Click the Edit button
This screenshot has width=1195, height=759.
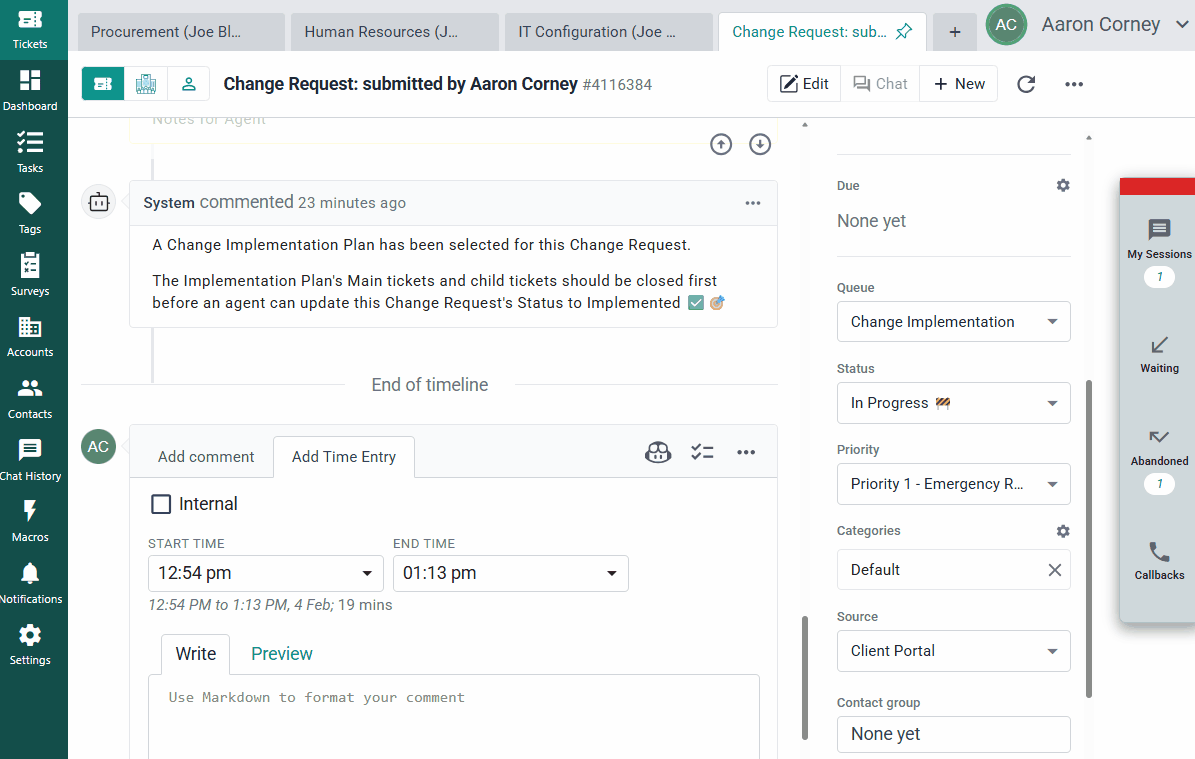(x=804, y=84)
